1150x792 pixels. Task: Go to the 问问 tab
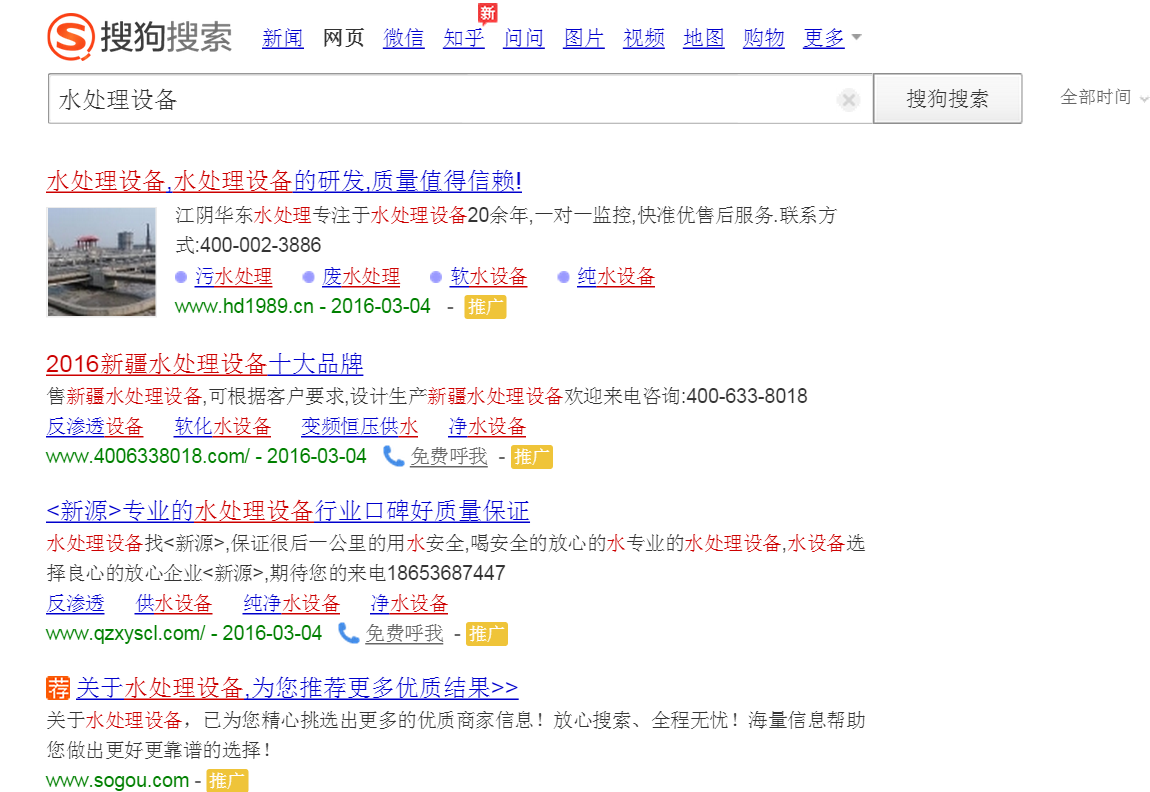(x=524, y=37)
